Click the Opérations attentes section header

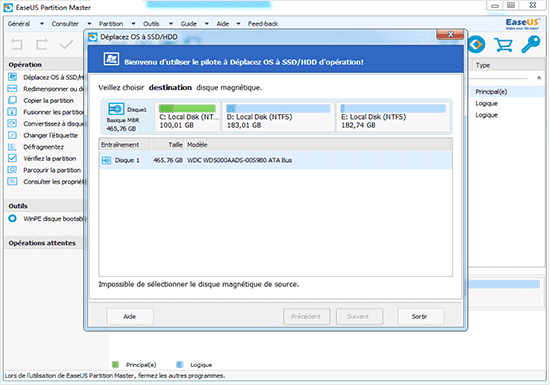[44, 243]
